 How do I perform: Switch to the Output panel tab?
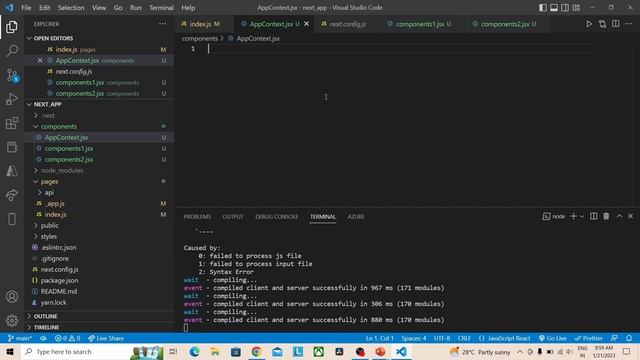coord(233,217)
